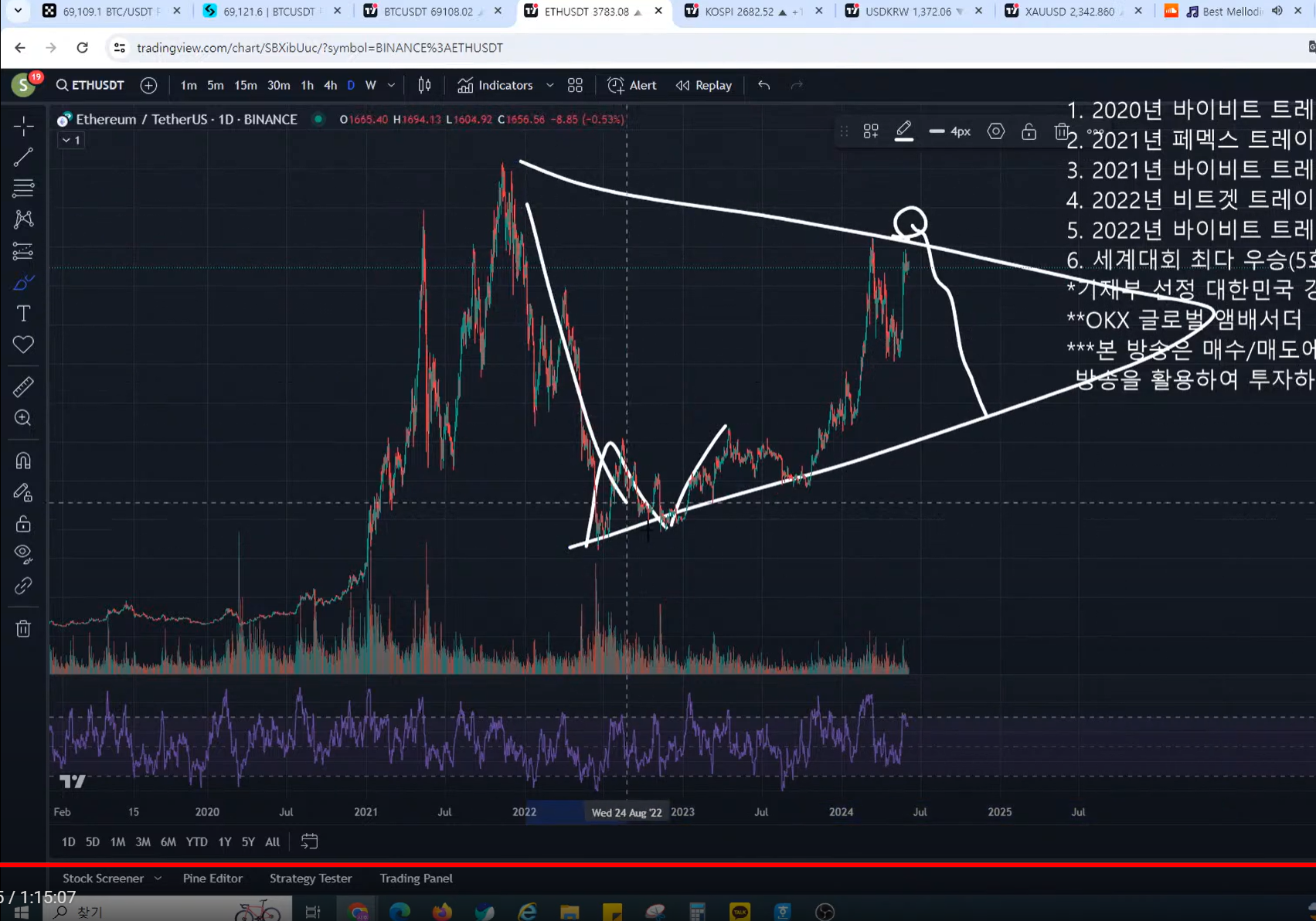Open the candle chart type selector

click(424, 85)
